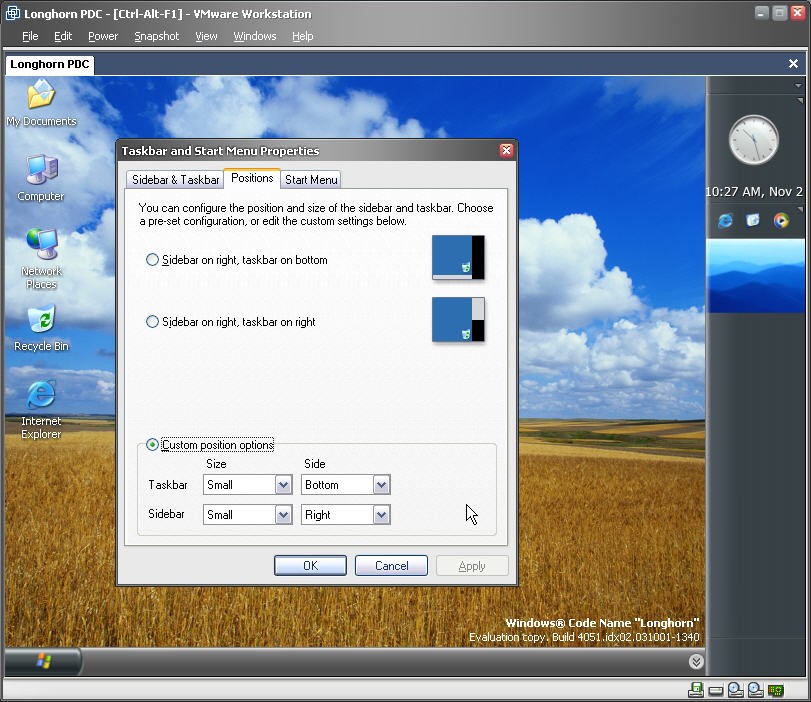The width and height of the screenshot is (811, 702).
Task: Open the Snapshot menu in VMware
Action: [x=156, y=36]
